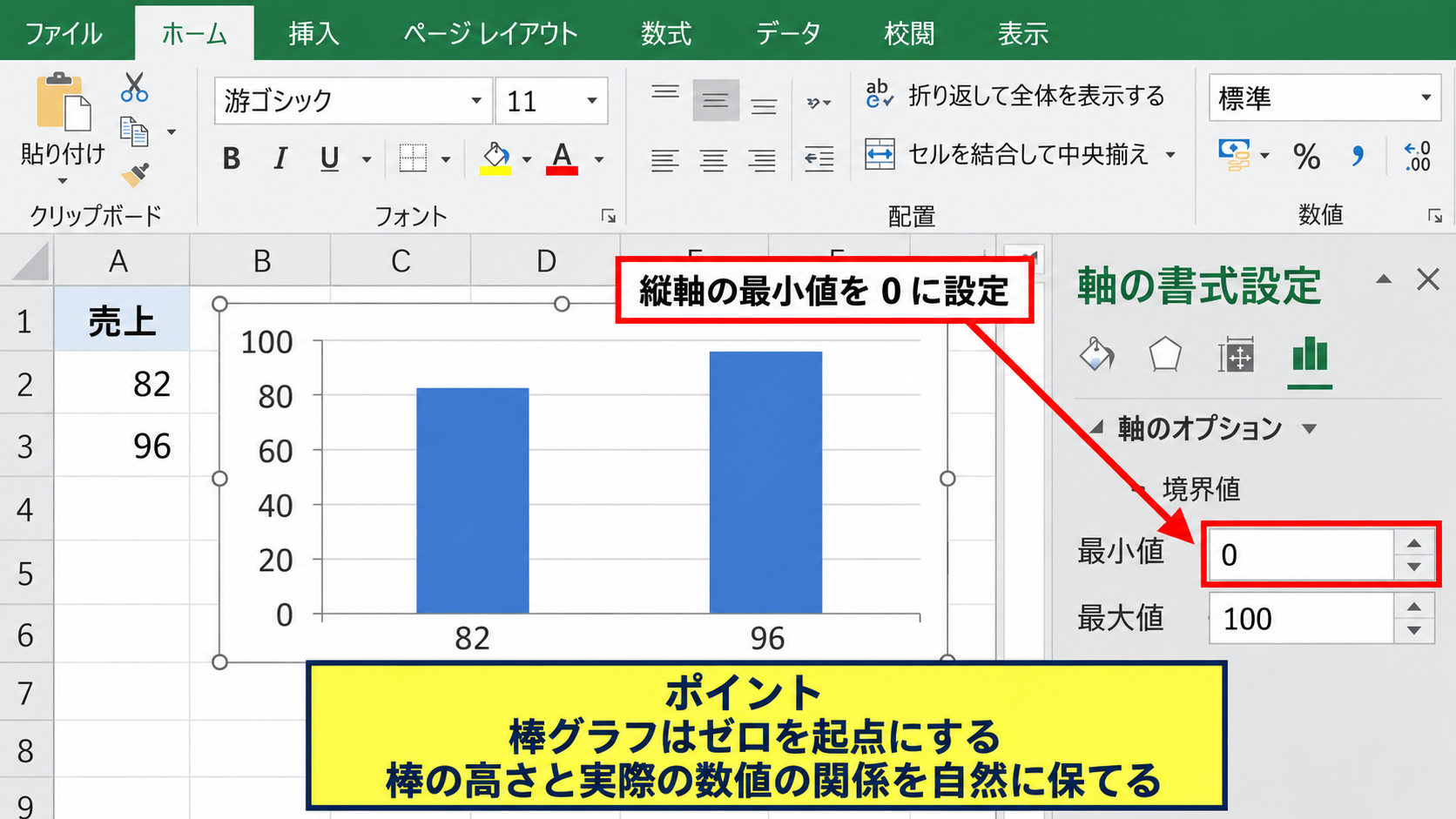1456x819 pixels.
Task: Switch to the ページ レイアウト tab
Action: tap(491, 34)
